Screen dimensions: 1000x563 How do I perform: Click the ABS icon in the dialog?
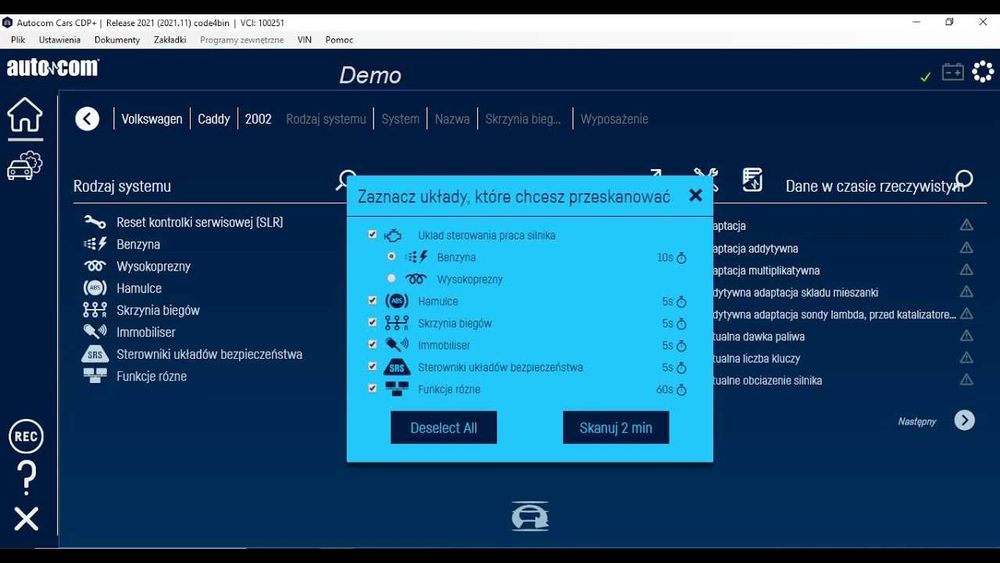pyautogui.click(x=397, y=301)
